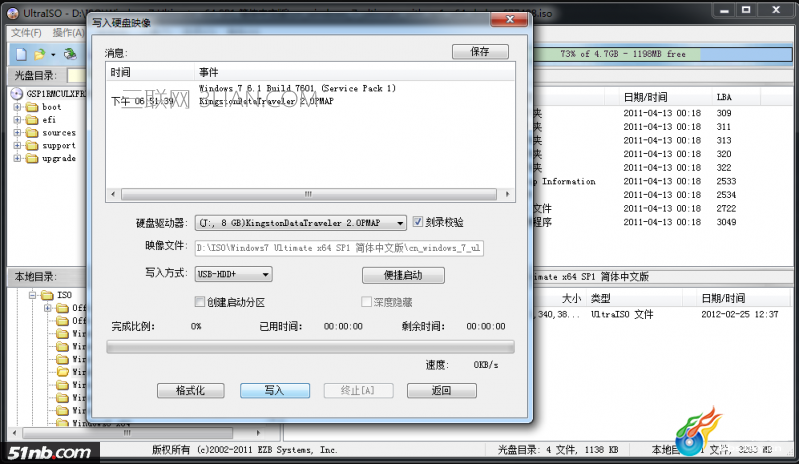Click the 73% of 4.7GB capacity bar

click(x=663, y=54)
